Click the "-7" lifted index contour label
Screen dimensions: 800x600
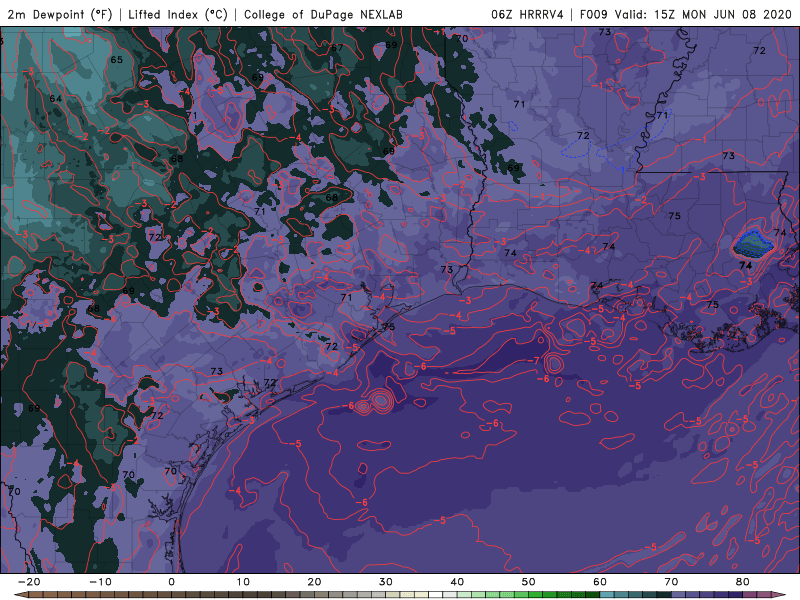(x=533, y=361)
